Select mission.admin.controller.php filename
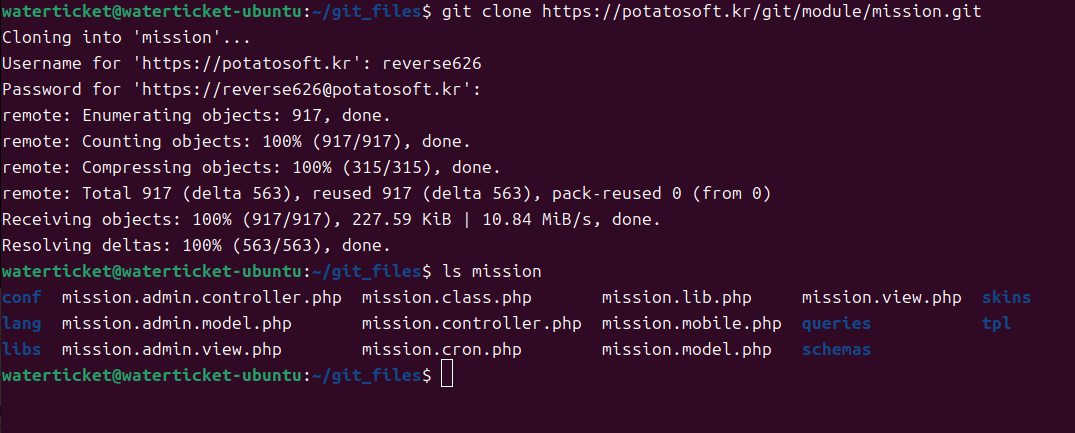This screenshot has height=433, width=1075. click(x=202, y=298)
